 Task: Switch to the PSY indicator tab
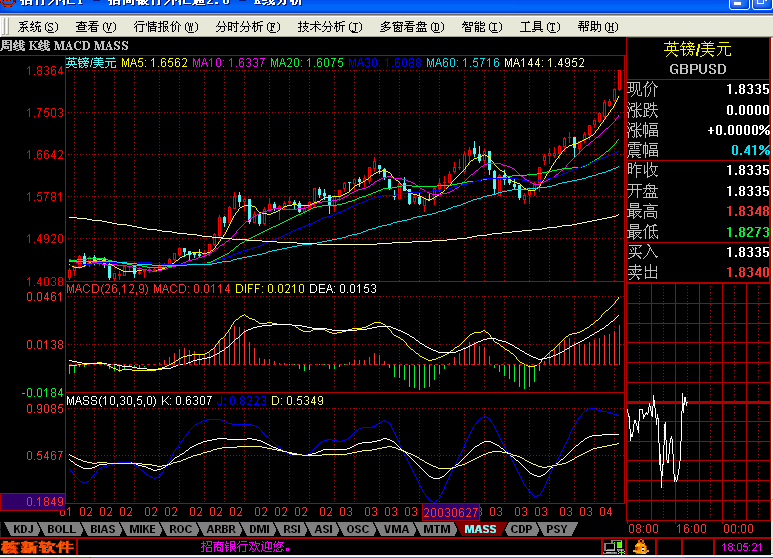pyautogui.click(x=557, y=529)
